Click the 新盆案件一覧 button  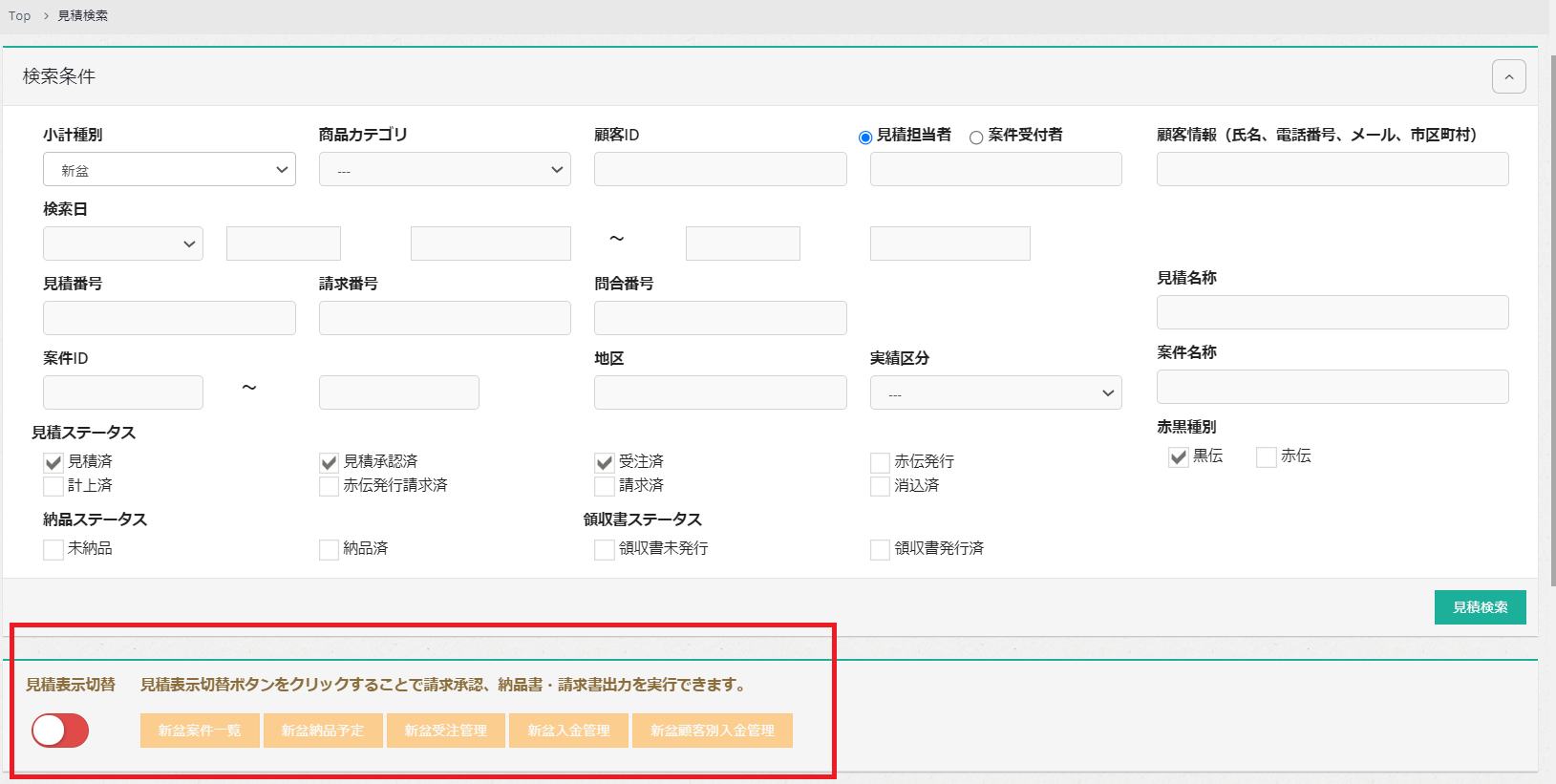[x=200, y=731]
